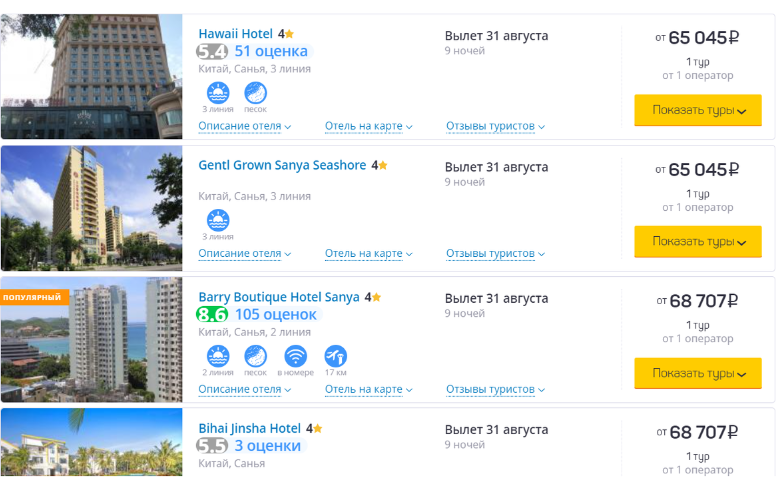Open the 3 оценки reviews link
This screenshot has height=481, width=778.
268,446
